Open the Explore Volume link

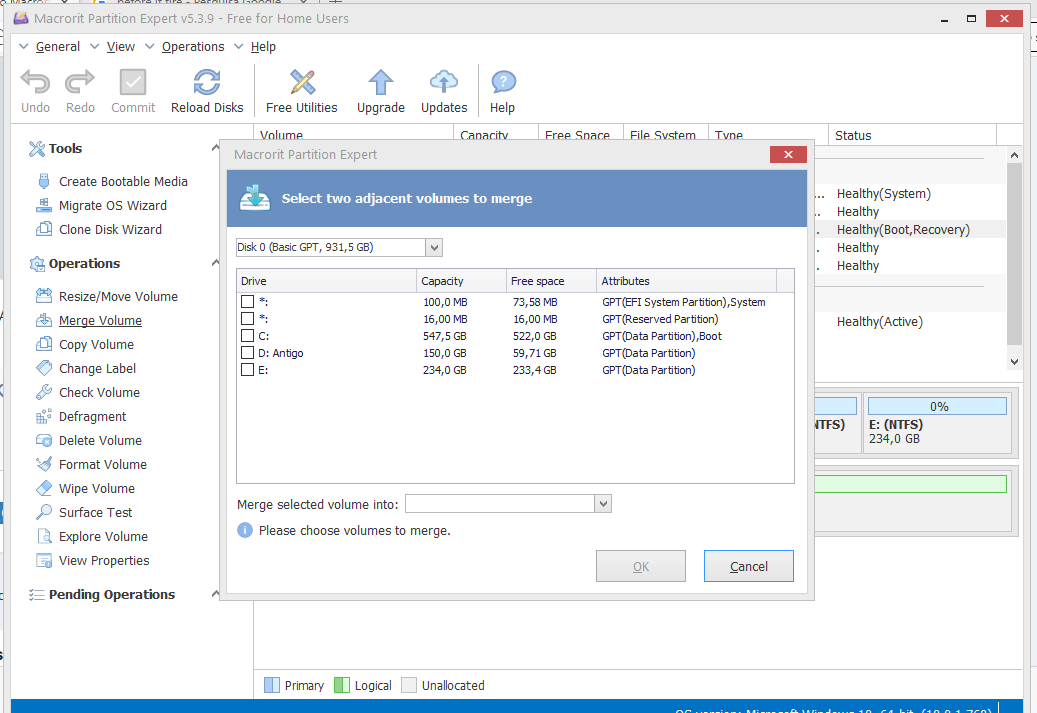click(x=103, y=536)
